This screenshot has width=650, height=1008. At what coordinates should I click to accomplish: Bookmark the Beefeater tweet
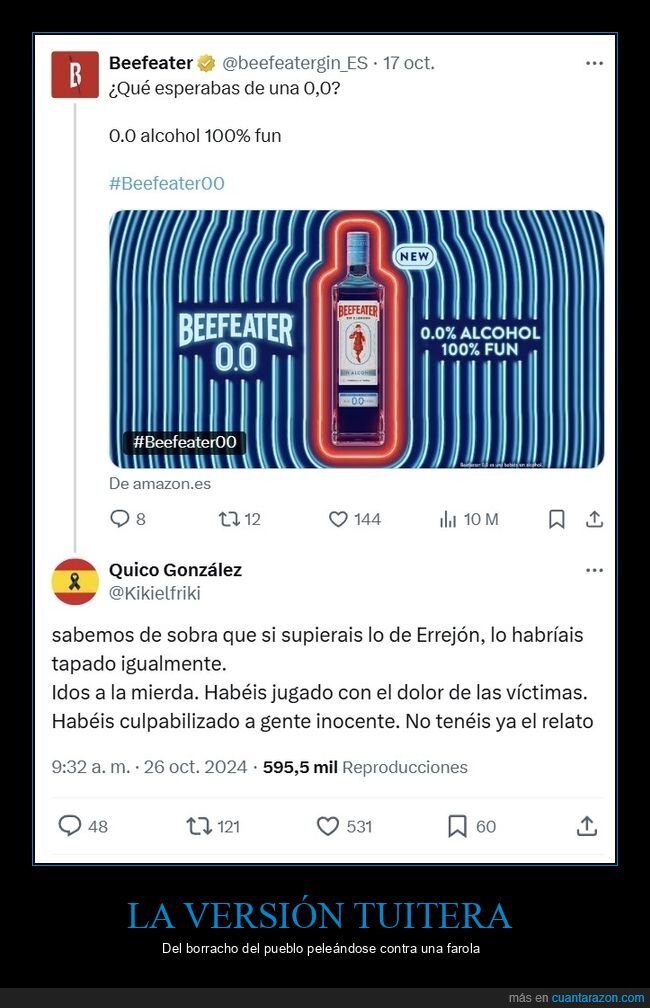(557, 519)
